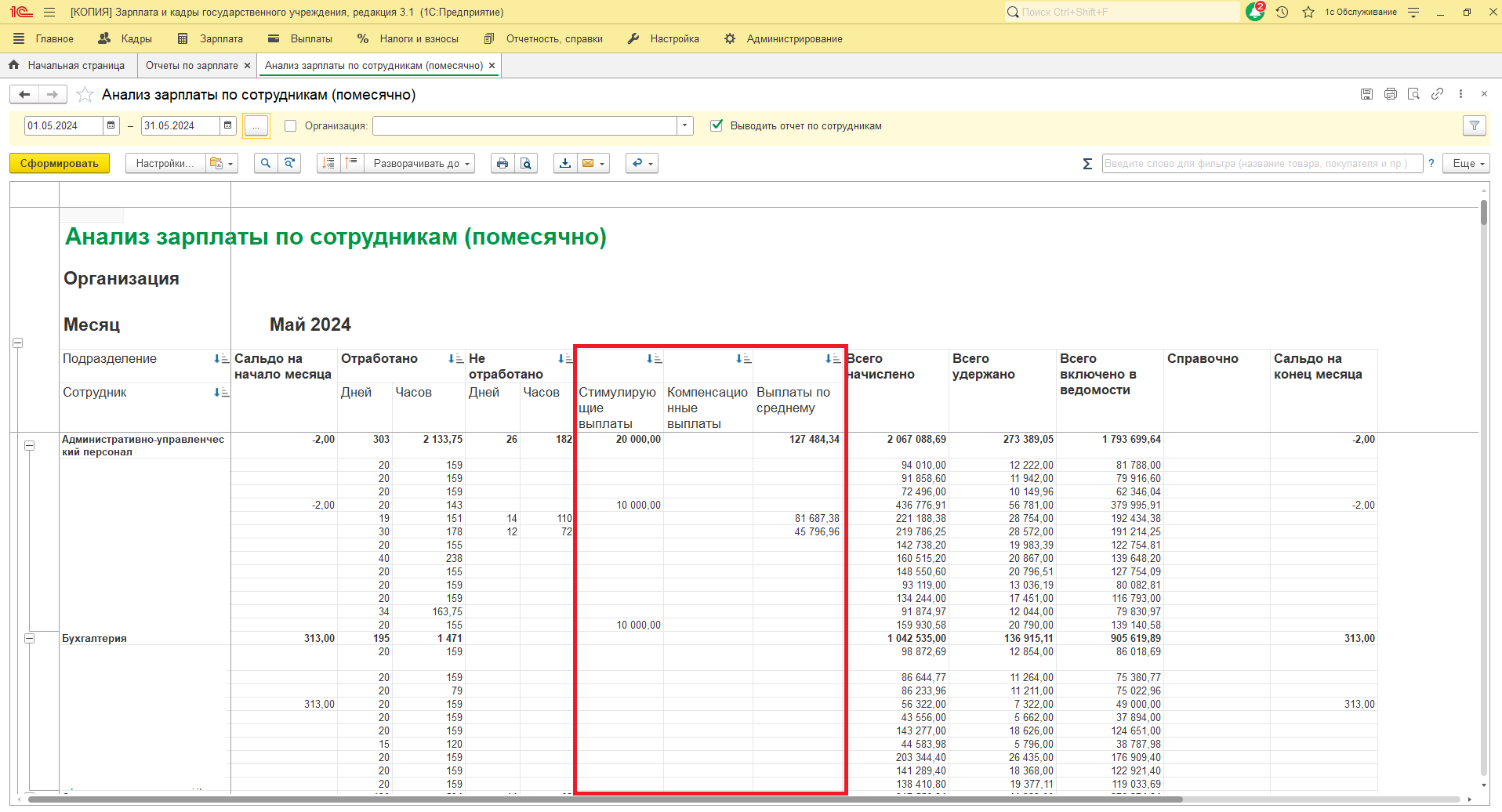
Task: Send the report by email envelope
Action: (x=588, y=163)
